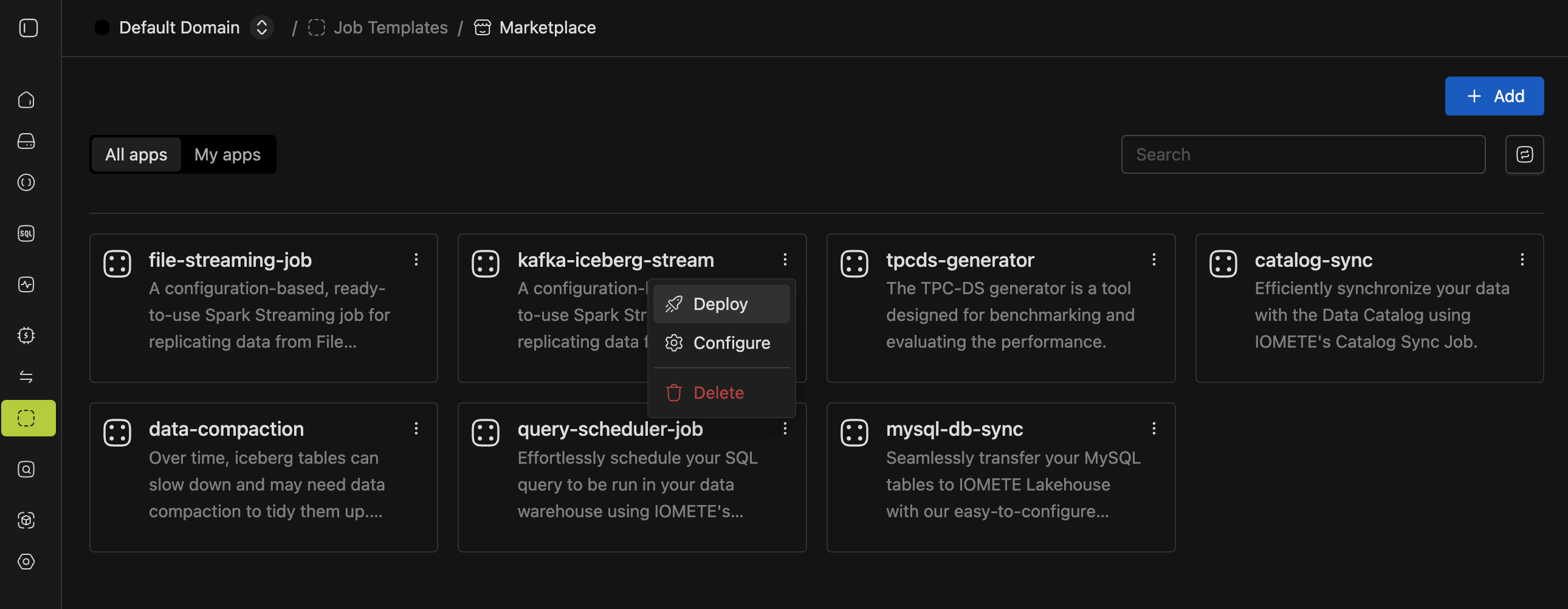Open the Home icon in sidebar

(x=26, y=100)
